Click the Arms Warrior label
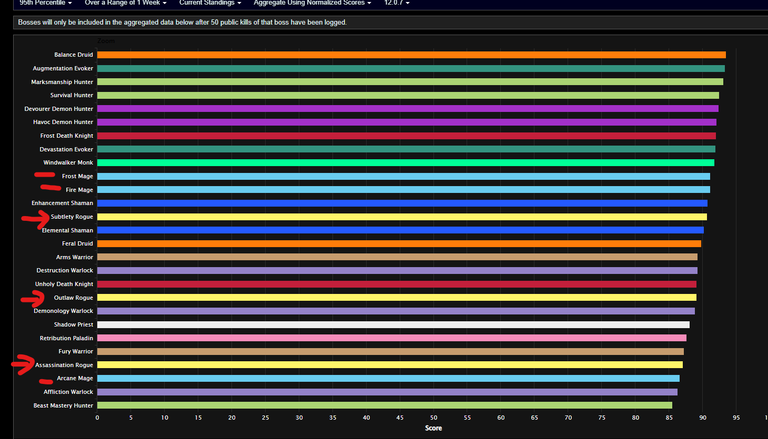This screenshot has width=768, height=439. [74, 257]
